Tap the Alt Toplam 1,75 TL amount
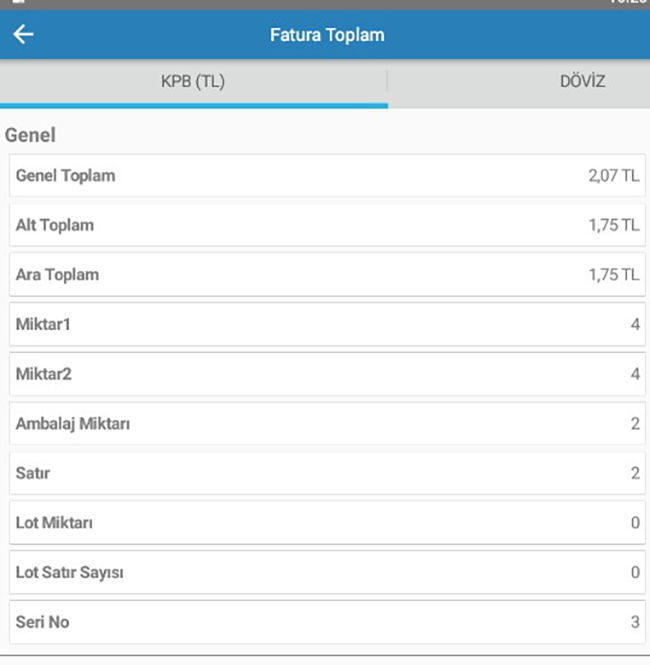This screenshot has height=665, width=650. click(x=614, y=225)
